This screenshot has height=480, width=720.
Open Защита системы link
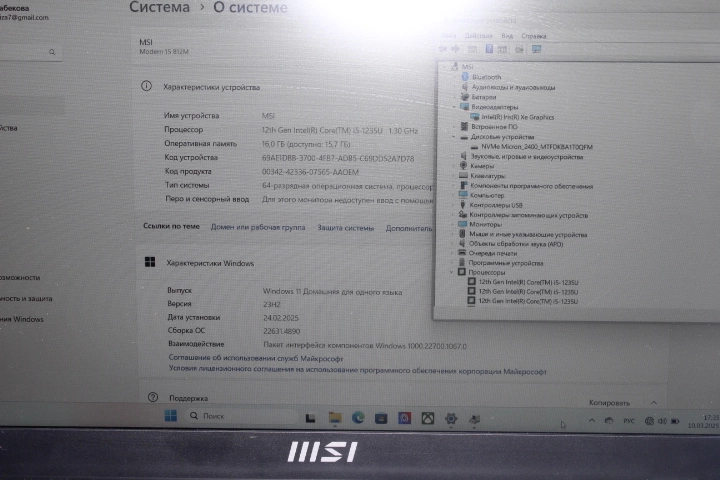345,227
